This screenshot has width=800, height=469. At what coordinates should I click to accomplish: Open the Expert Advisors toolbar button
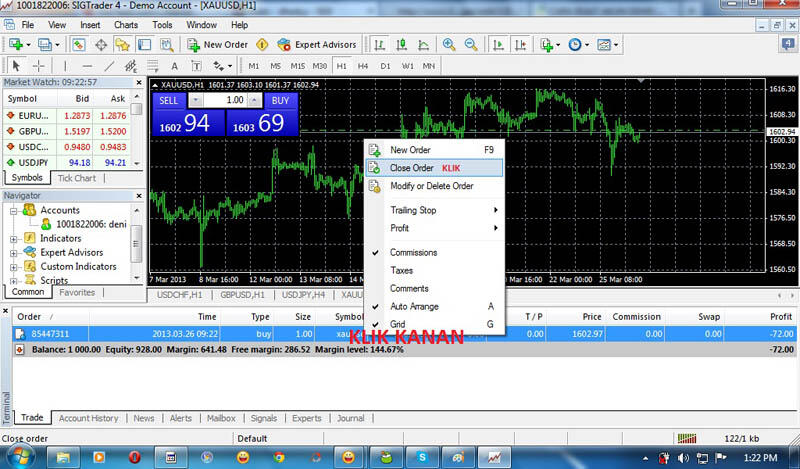tap(316, 45)
